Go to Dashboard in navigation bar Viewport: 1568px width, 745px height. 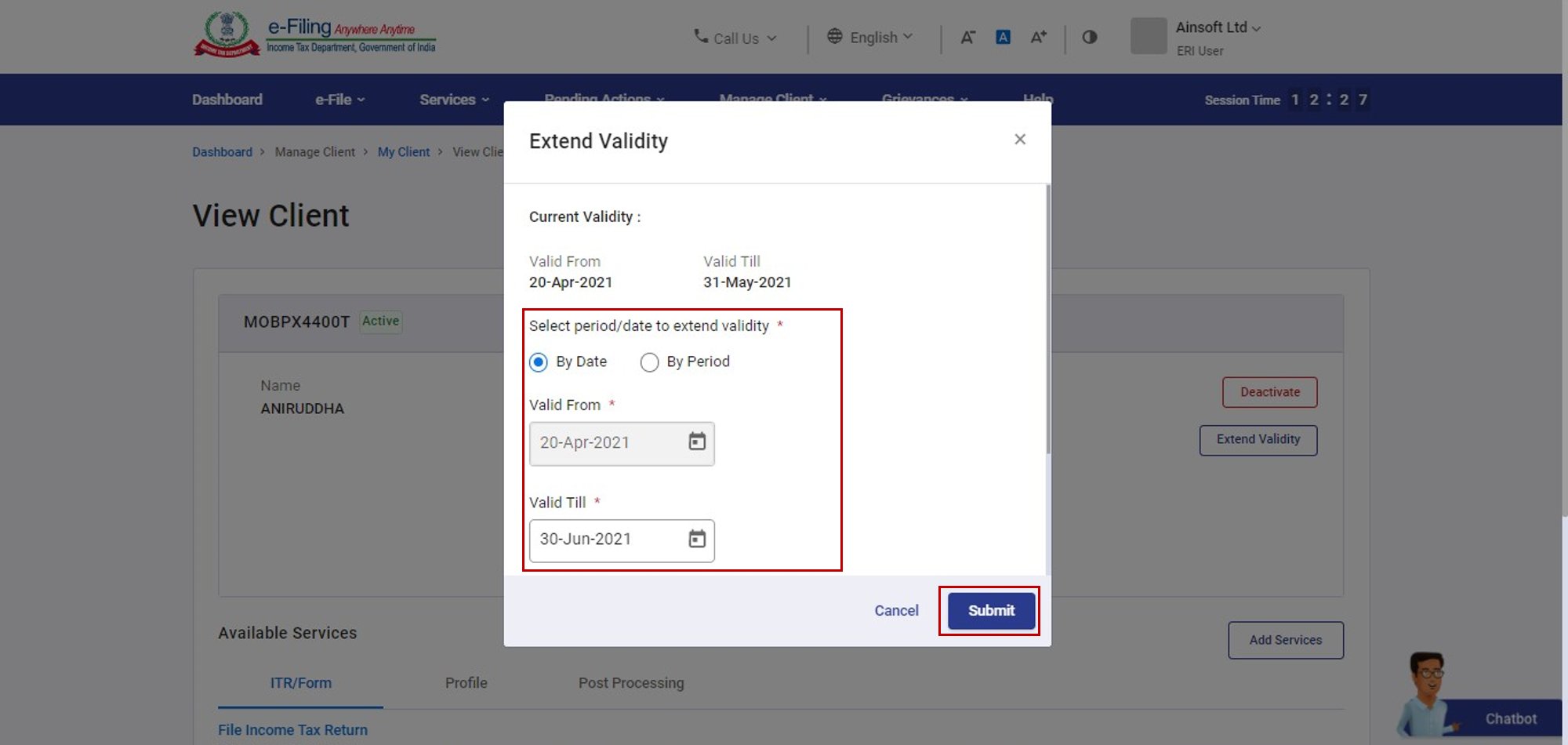227,100
